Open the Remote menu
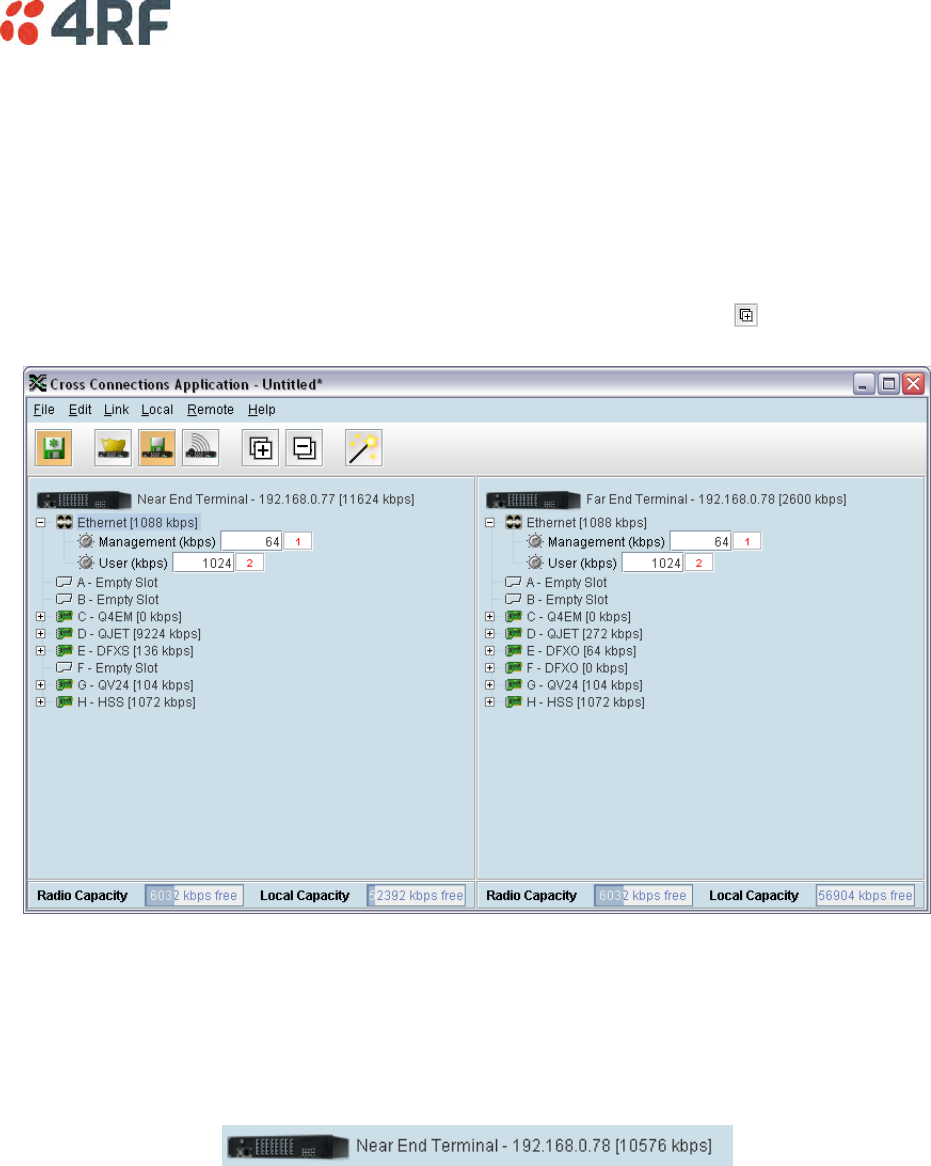 210,410
